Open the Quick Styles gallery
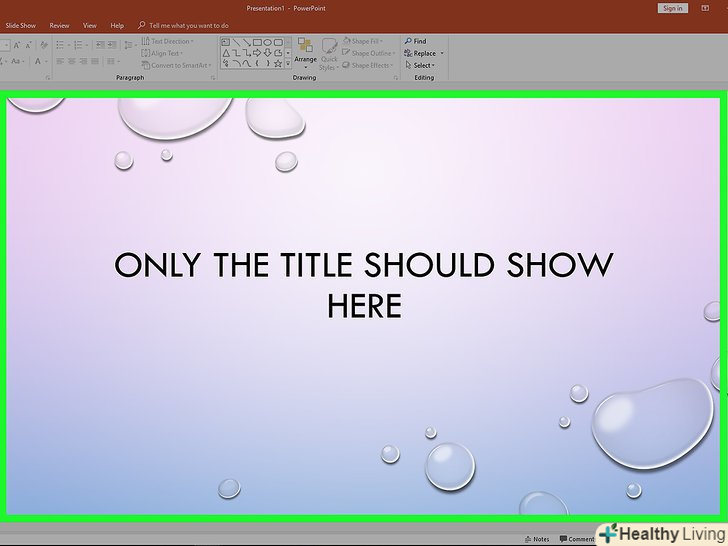This screenshot has width=728, height=546. 329,54
